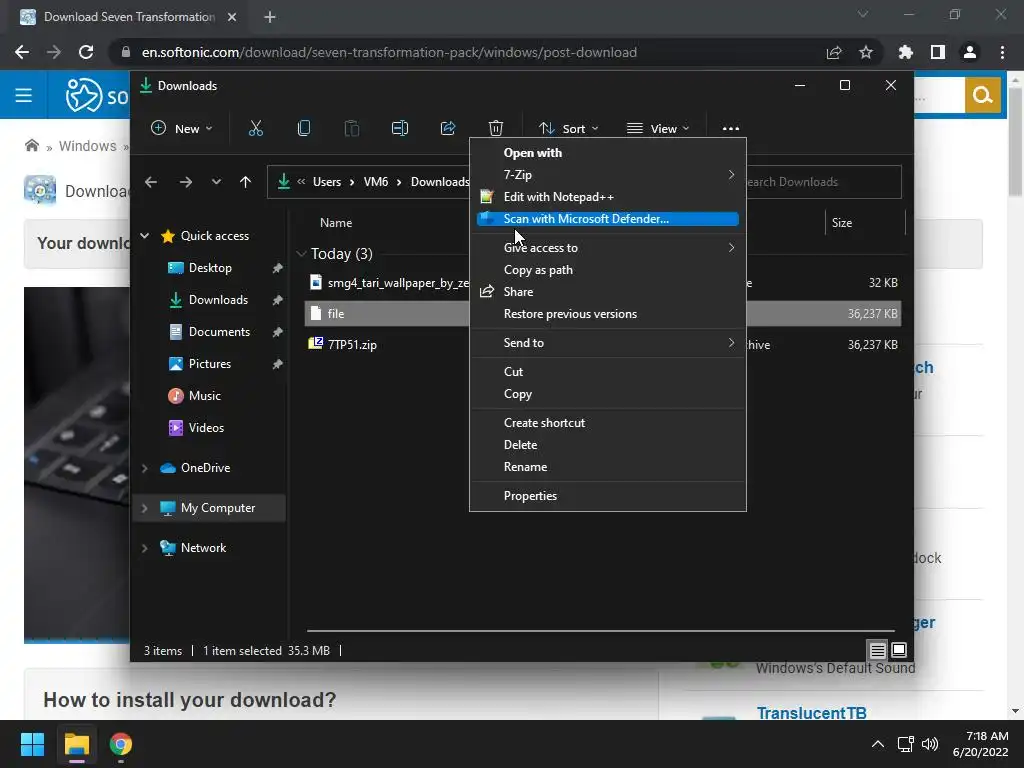Open the Send to submenu

[x=608, y=343]
